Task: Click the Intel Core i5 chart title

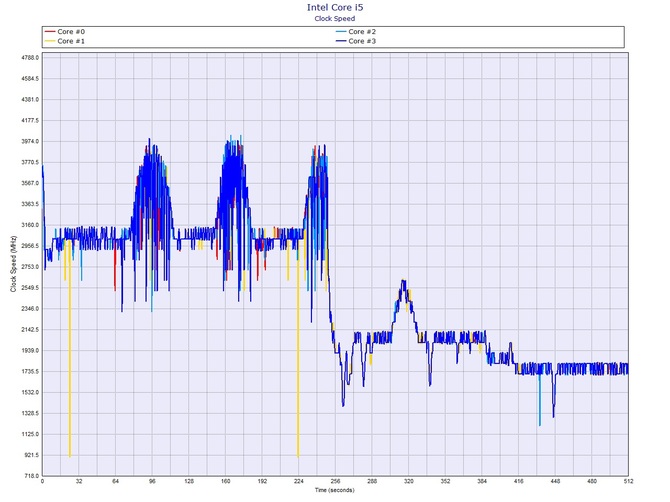Action: (x=335, y=7)
